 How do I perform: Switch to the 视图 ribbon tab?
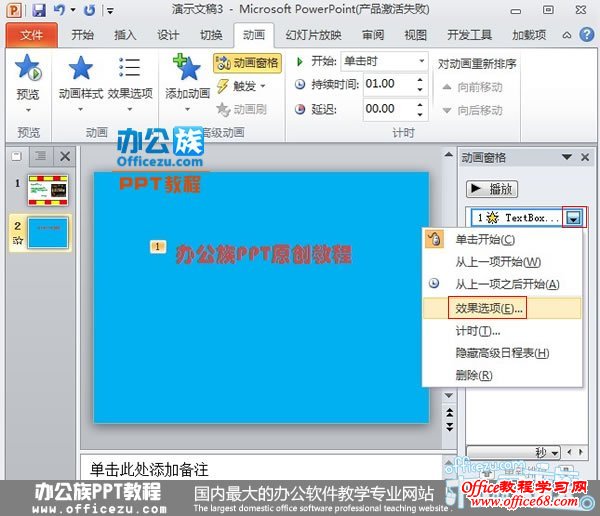click(416, 35)
